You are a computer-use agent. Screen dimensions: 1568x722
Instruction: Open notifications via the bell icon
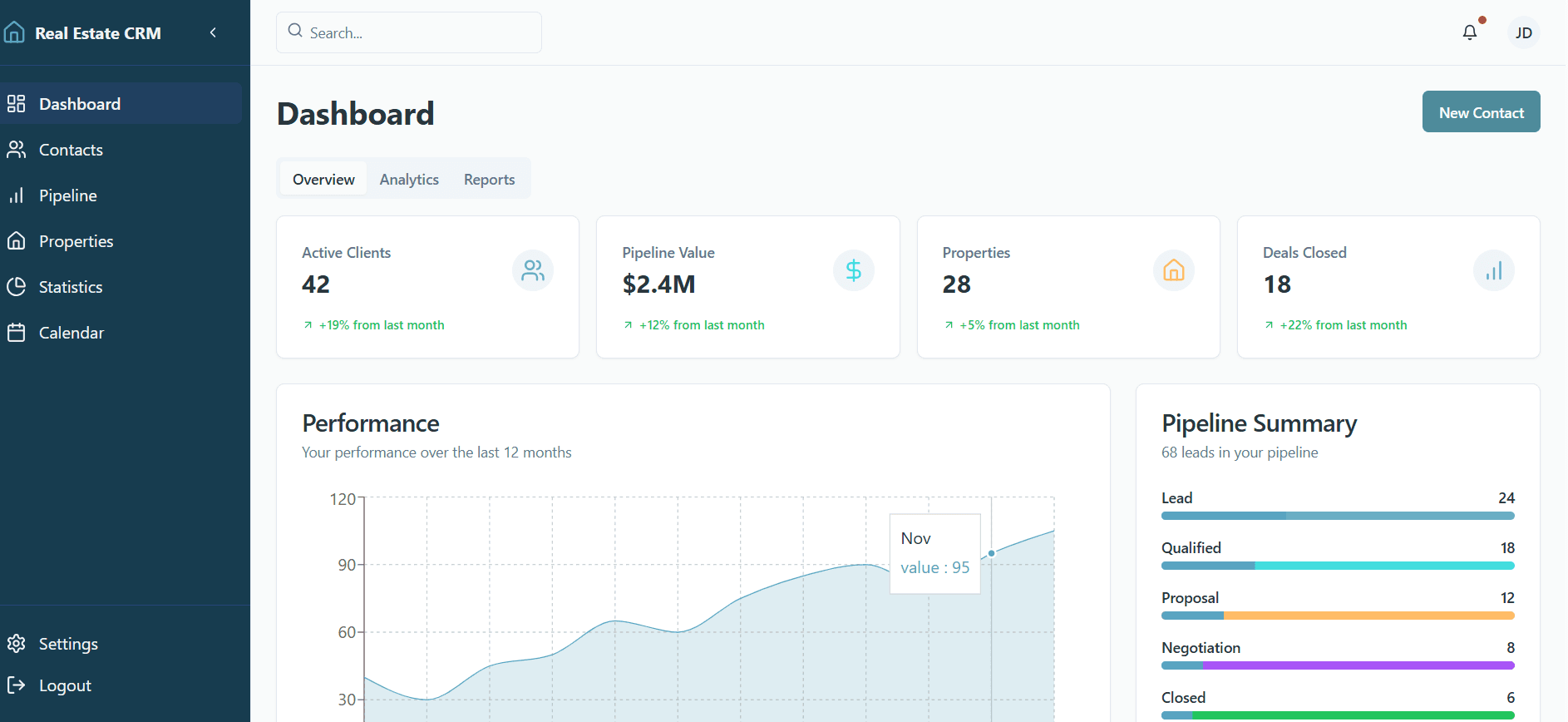1470,32
